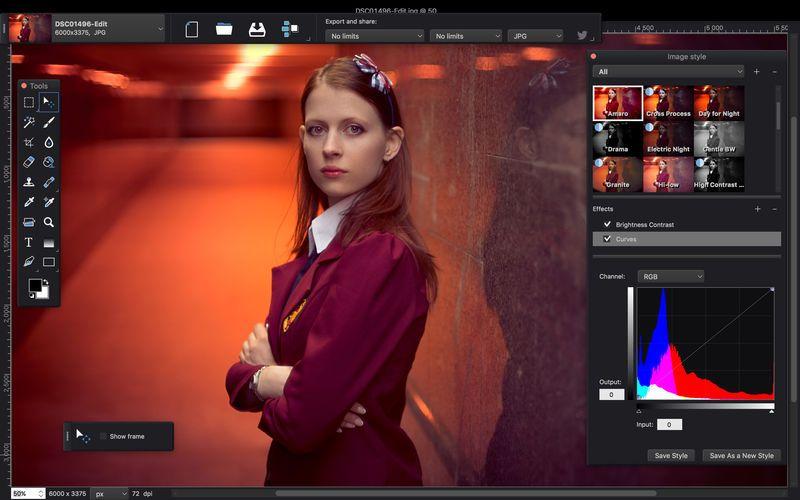
Task: Activate the Clone Stamp tool
Action: pyautogui.click(x=29, y=182)
